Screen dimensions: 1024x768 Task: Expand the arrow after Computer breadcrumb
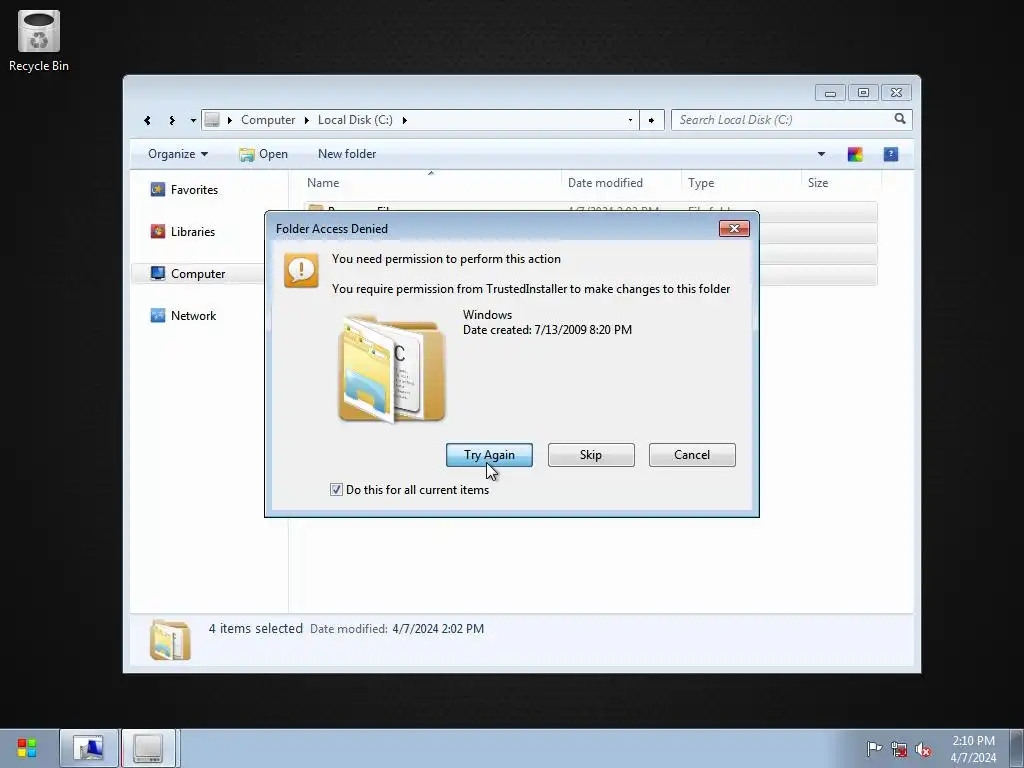306,120
